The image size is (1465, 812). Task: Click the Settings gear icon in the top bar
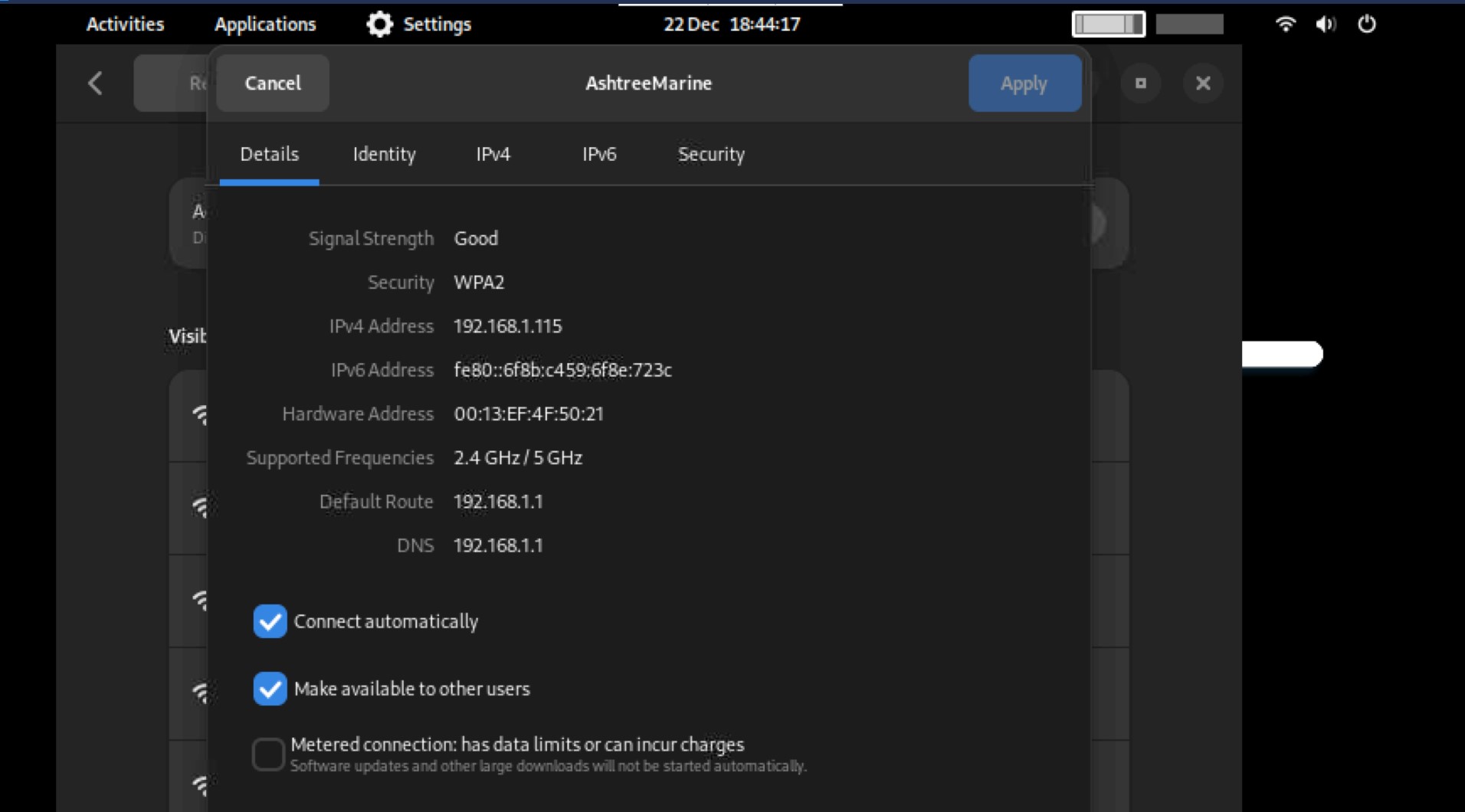tap(379, 25)
